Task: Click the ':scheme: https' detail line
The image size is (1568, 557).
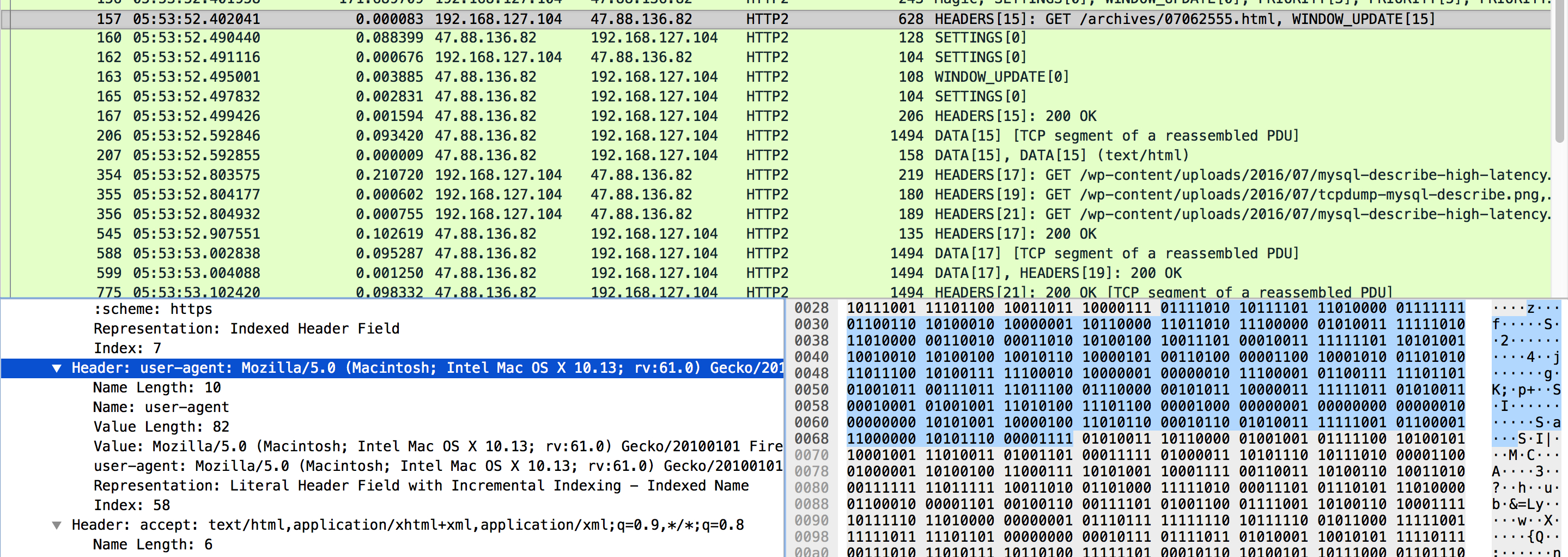Action: pos(153,309)
